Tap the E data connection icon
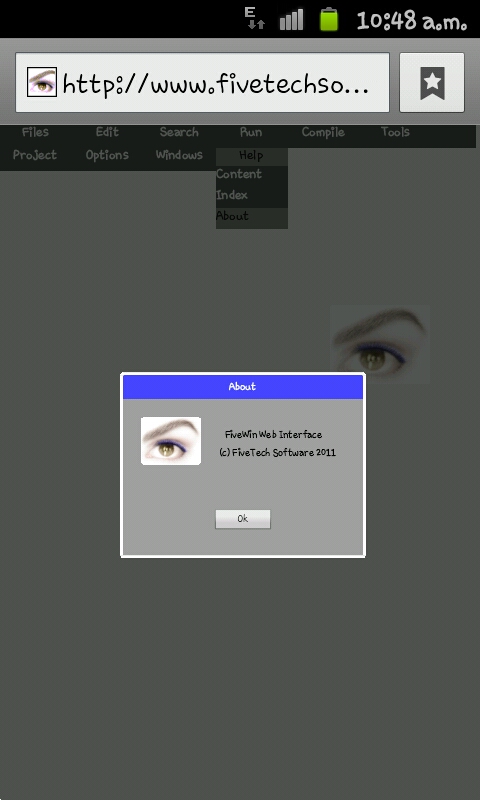The image size is (480, 800). [x=255, y=18]
